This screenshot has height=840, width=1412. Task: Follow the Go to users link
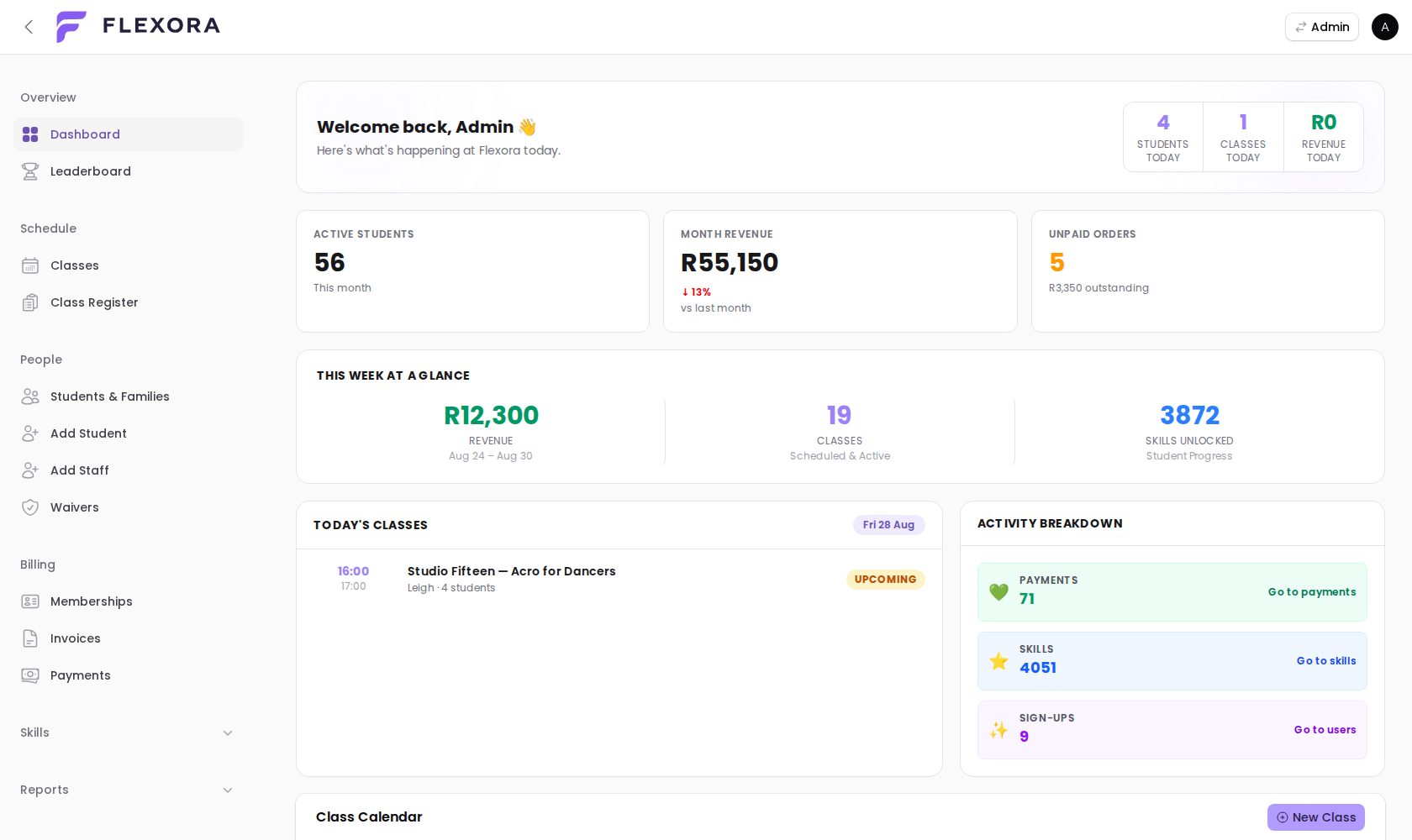[x=1325, y=730]
